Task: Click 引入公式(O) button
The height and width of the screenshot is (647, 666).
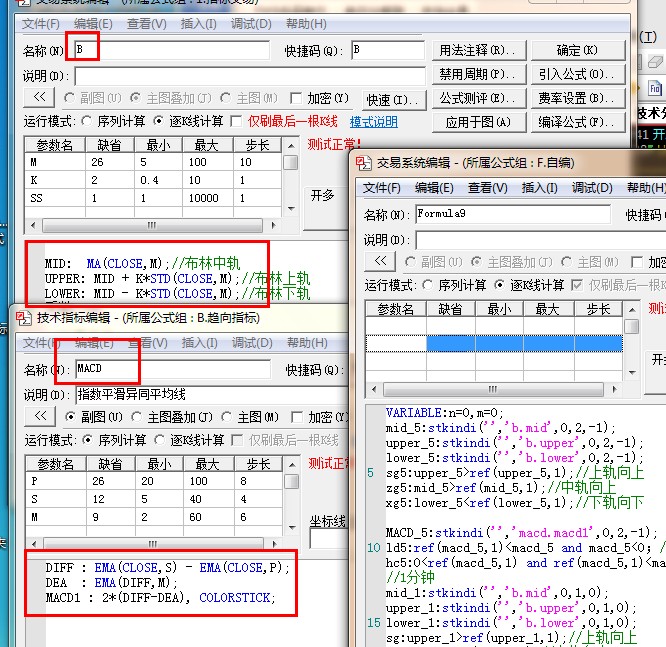Action: [x=578, y=74]
